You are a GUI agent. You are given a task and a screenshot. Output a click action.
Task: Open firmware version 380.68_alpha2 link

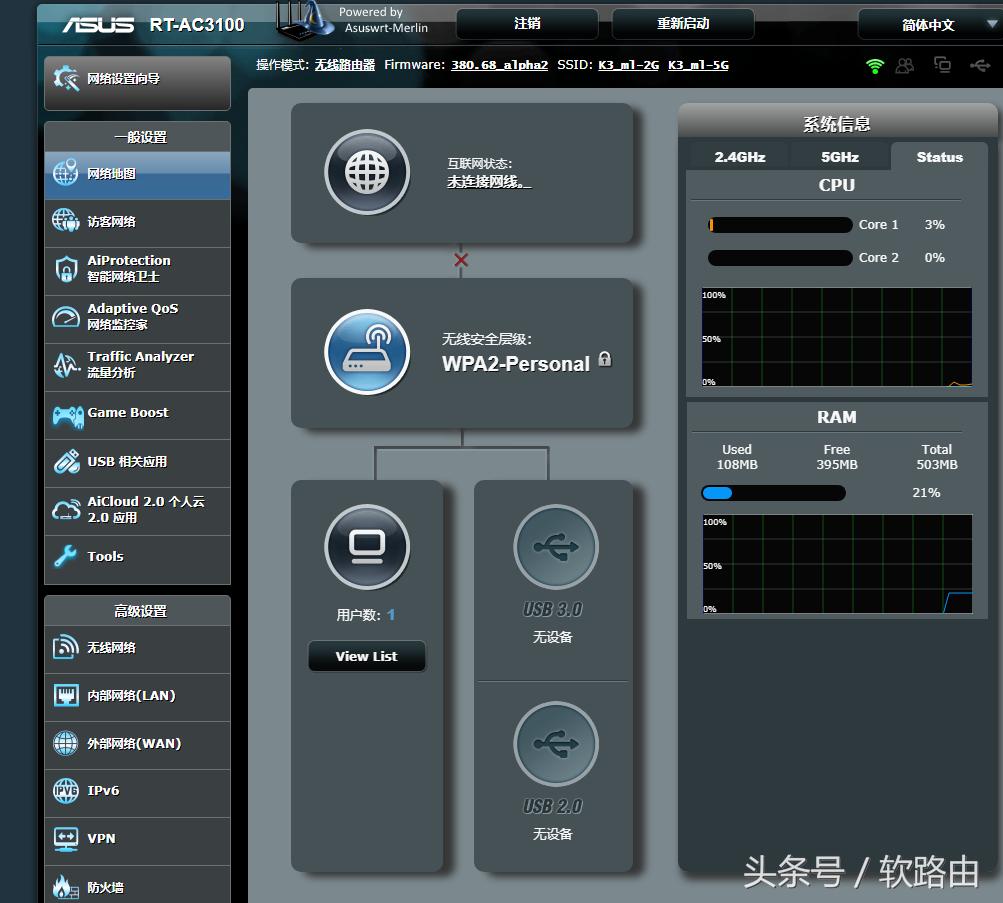coord(499,65)
